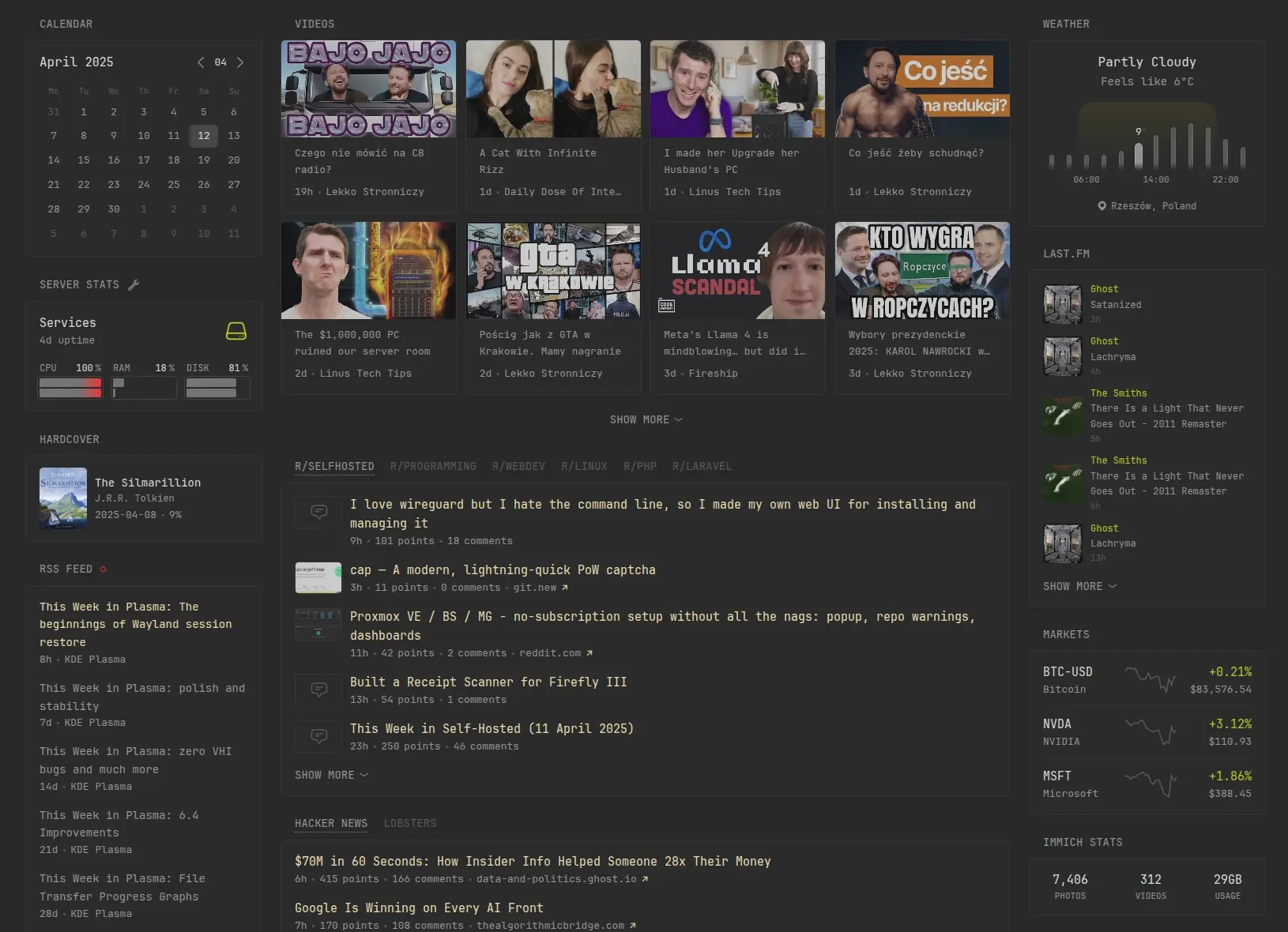The width and height of the screenshot is (1288, 932).
Task: Click the wireguard post comment icon
Action: [319, 512]
